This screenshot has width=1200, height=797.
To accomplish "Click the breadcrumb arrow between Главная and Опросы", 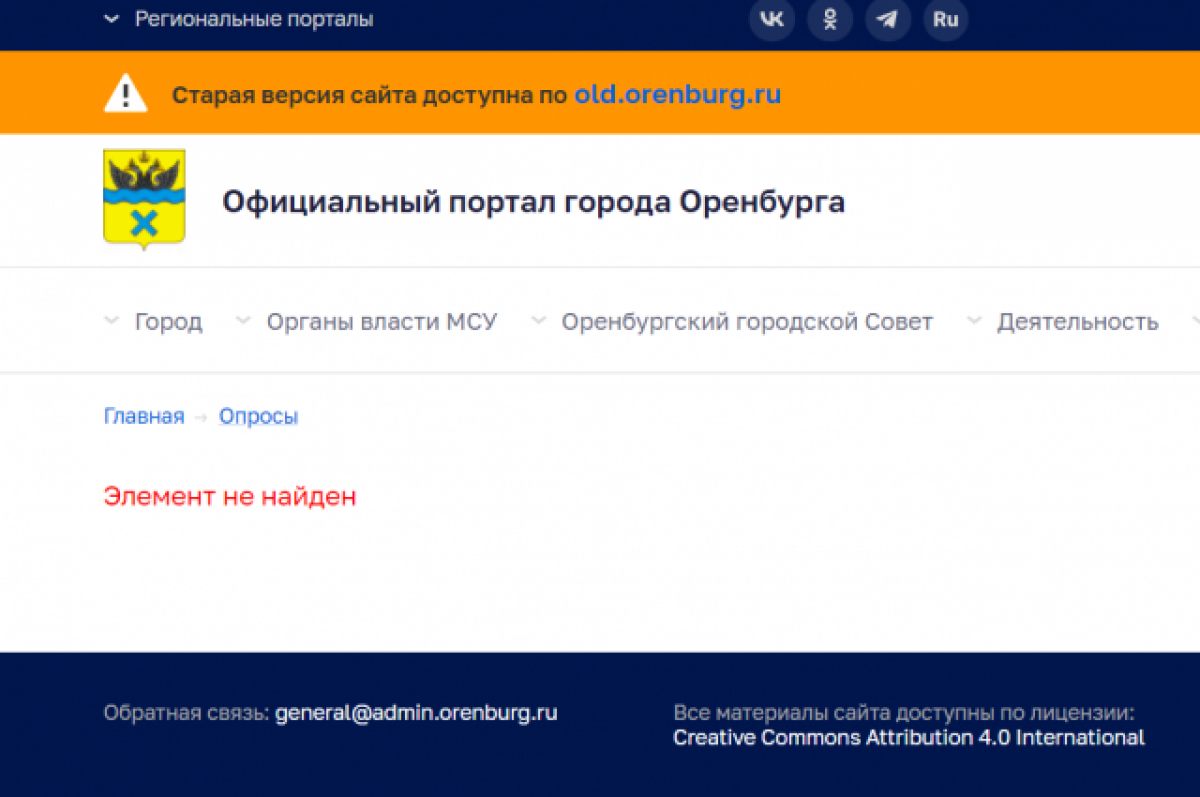I will coord(203,416).
